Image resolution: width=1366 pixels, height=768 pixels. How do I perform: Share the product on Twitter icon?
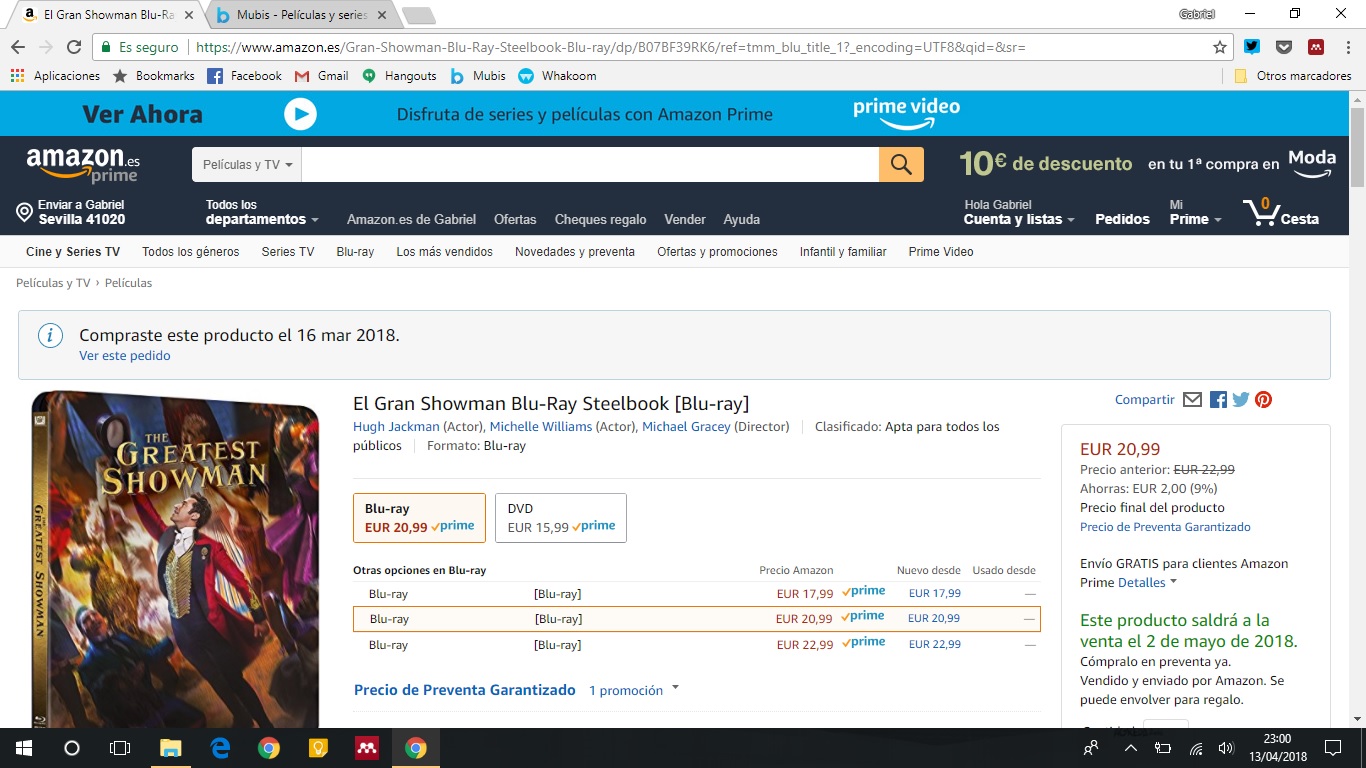pos(1241,400)
